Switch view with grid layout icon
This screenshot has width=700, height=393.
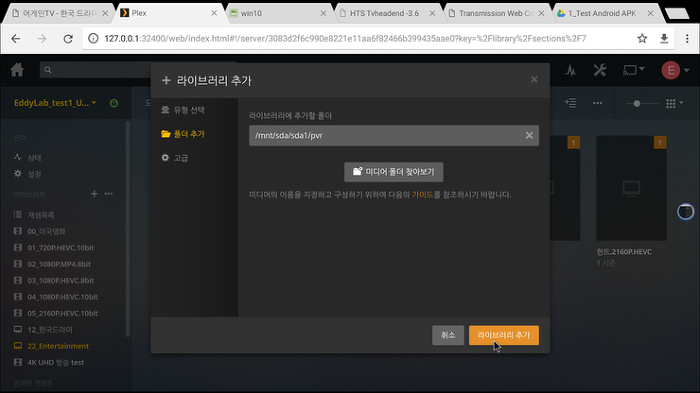coord(674,103)
